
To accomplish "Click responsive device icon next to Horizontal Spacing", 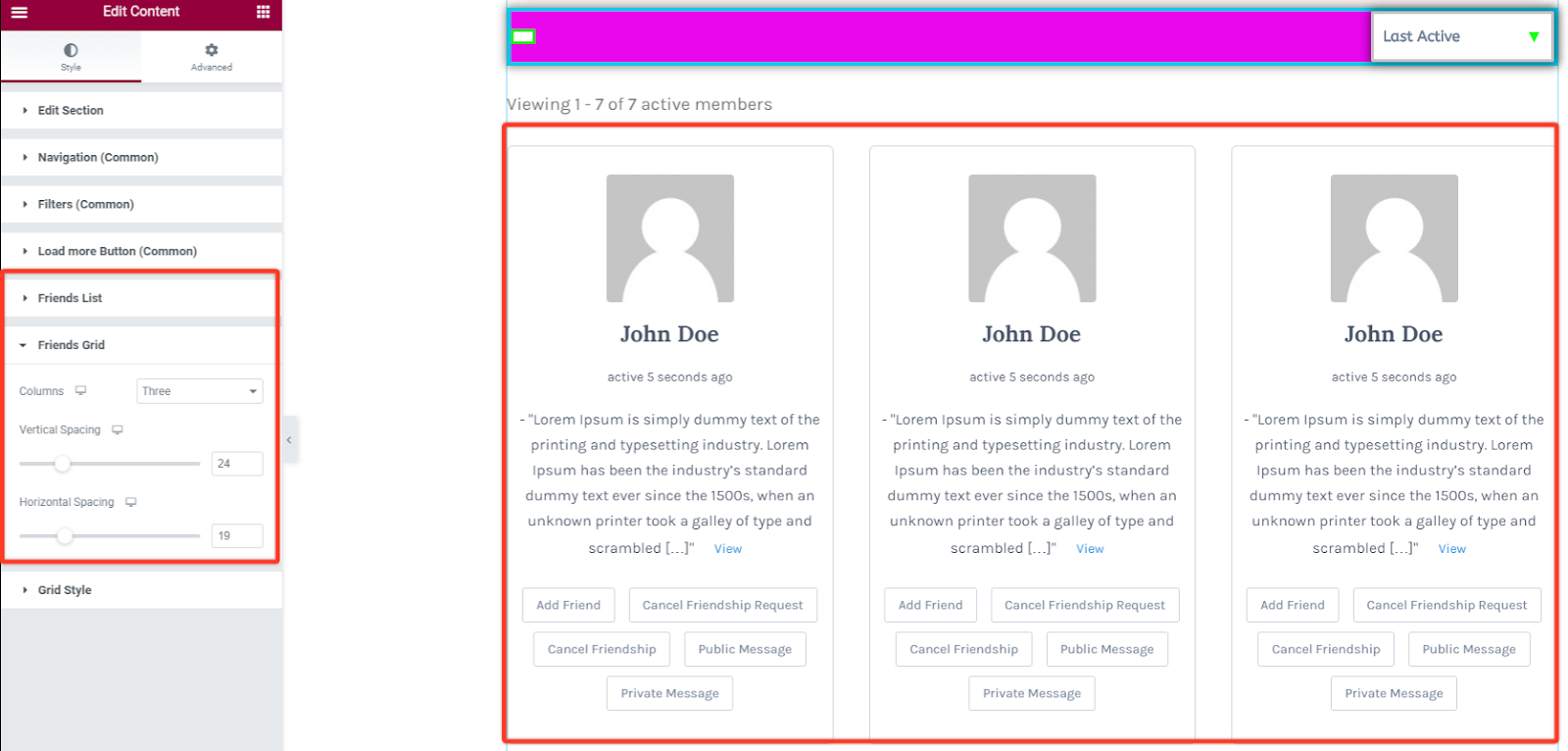I will click(x=131, y=502).
